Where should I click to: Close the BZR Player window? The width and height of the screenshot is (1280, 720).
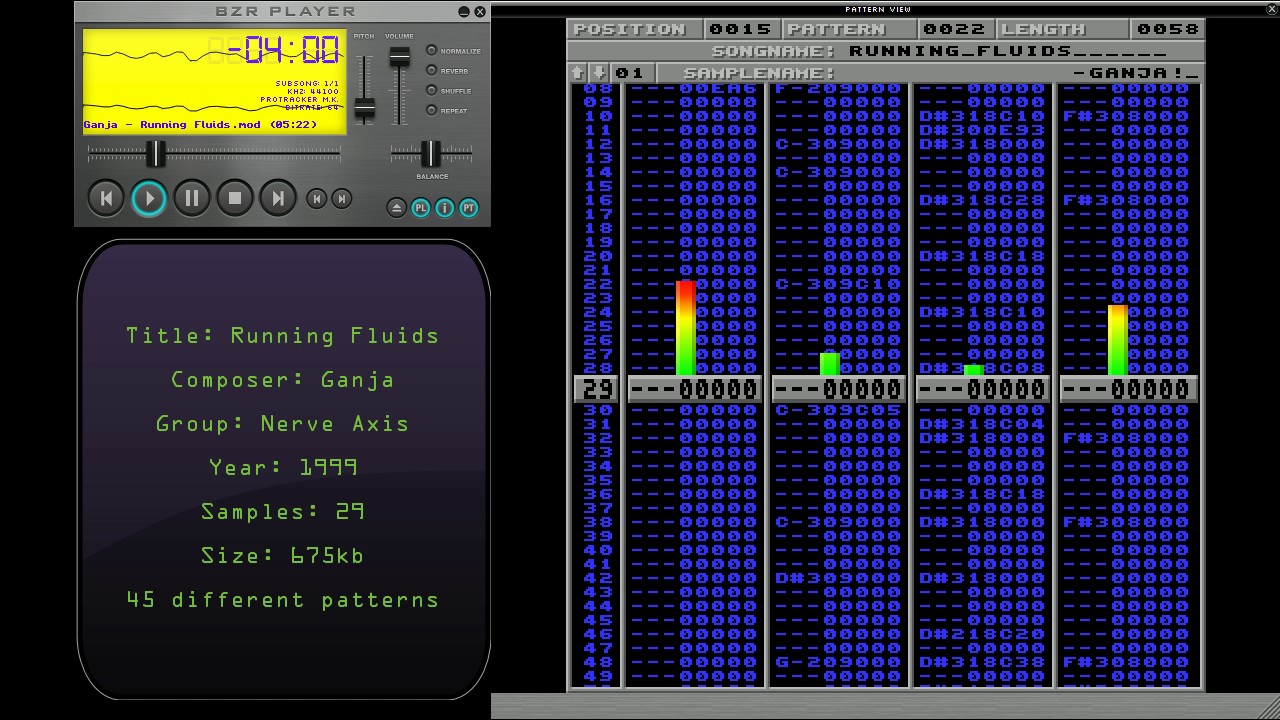(x=480, y=12)
